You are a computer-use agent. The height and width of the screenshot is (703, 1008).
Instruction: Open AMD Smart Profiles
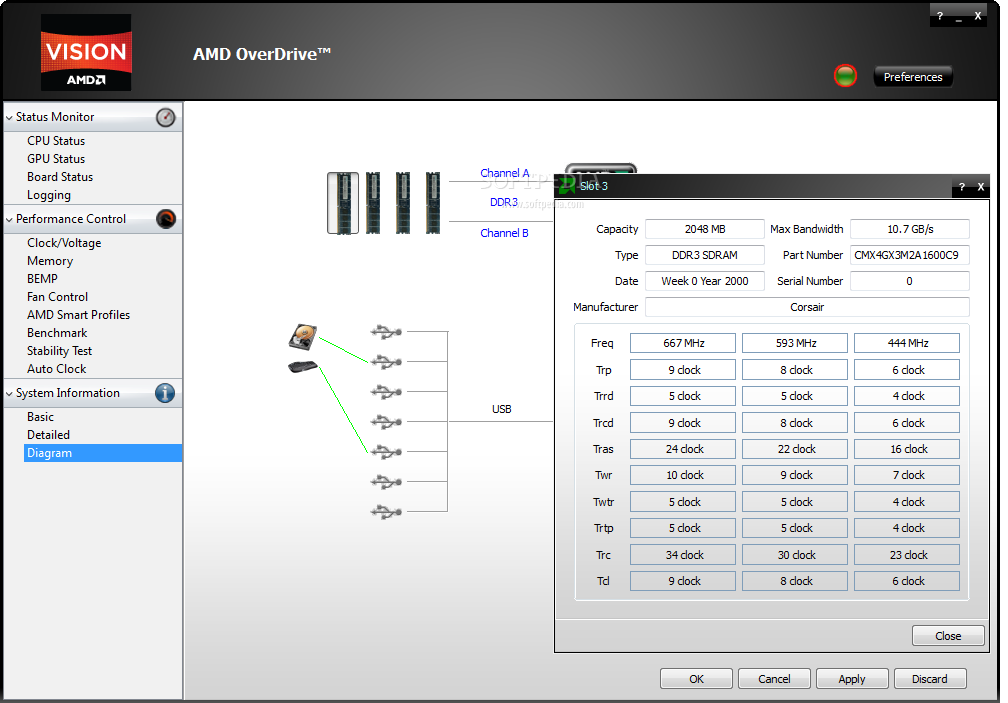[x=78, y=315]
